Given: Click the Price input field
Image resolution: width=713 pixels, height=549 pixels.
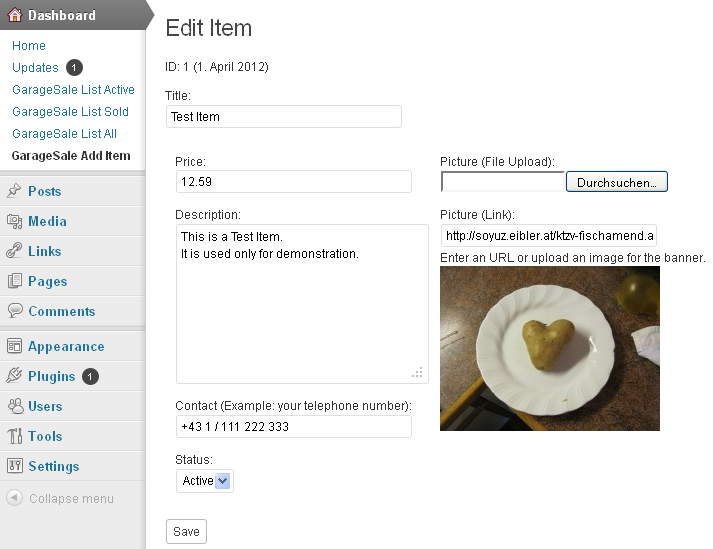Looking at the screenshot, I should point(293,182).
